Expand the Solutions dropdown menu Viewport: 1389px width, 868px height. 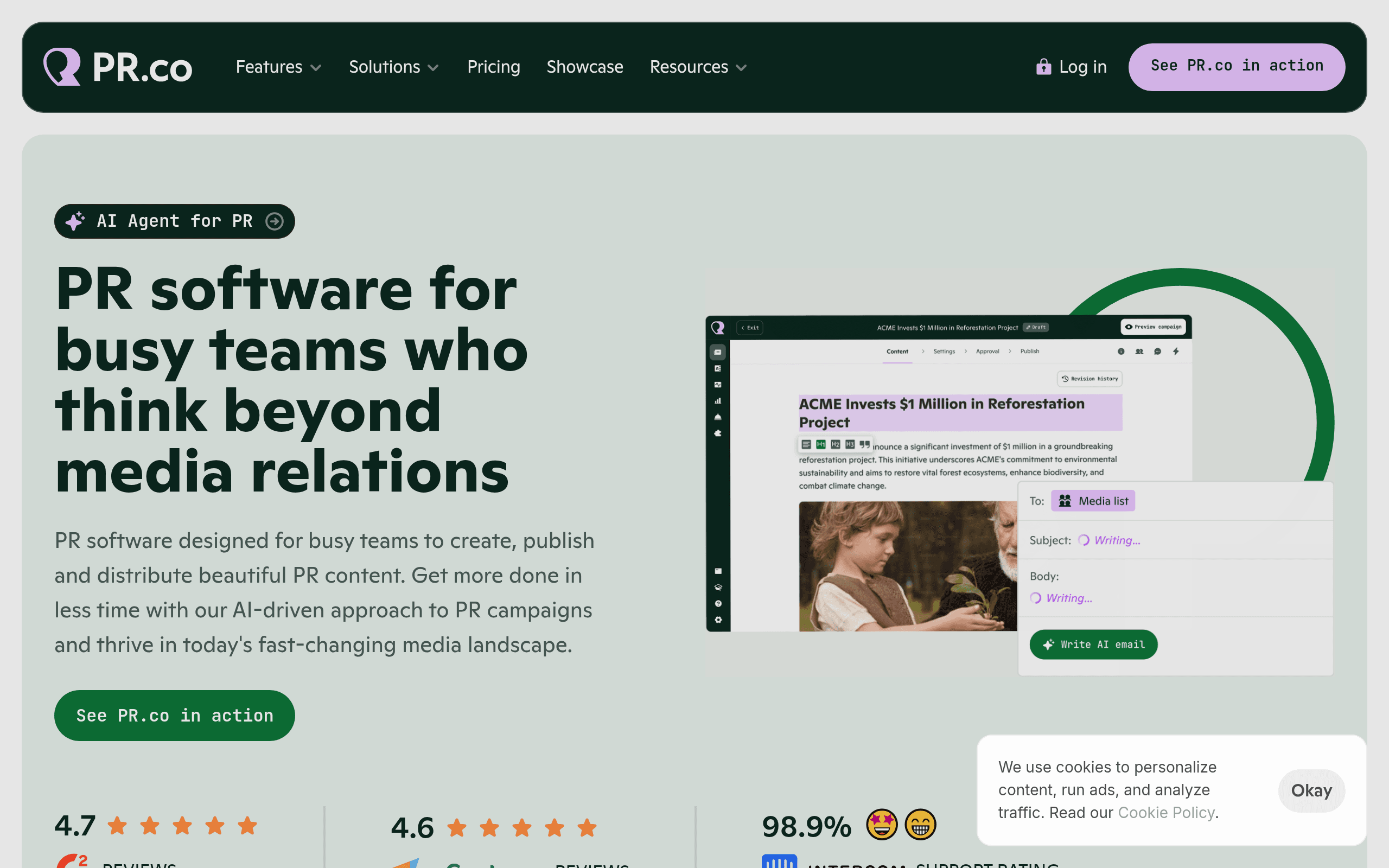click(394, 67)
